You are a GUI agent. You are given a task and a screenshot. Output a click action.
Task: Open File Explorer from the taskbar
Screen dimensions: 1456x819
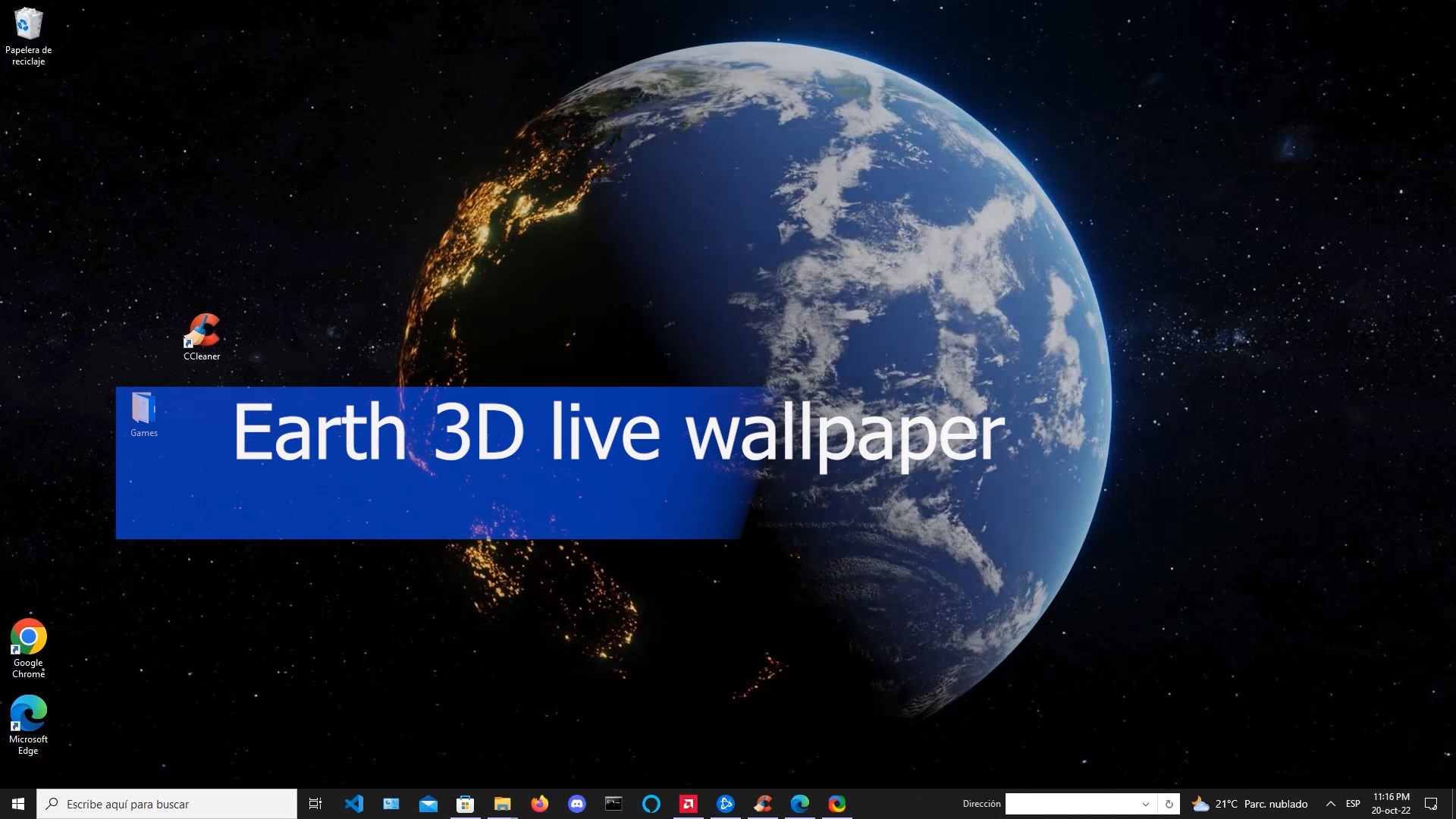[x=502, y=804]
